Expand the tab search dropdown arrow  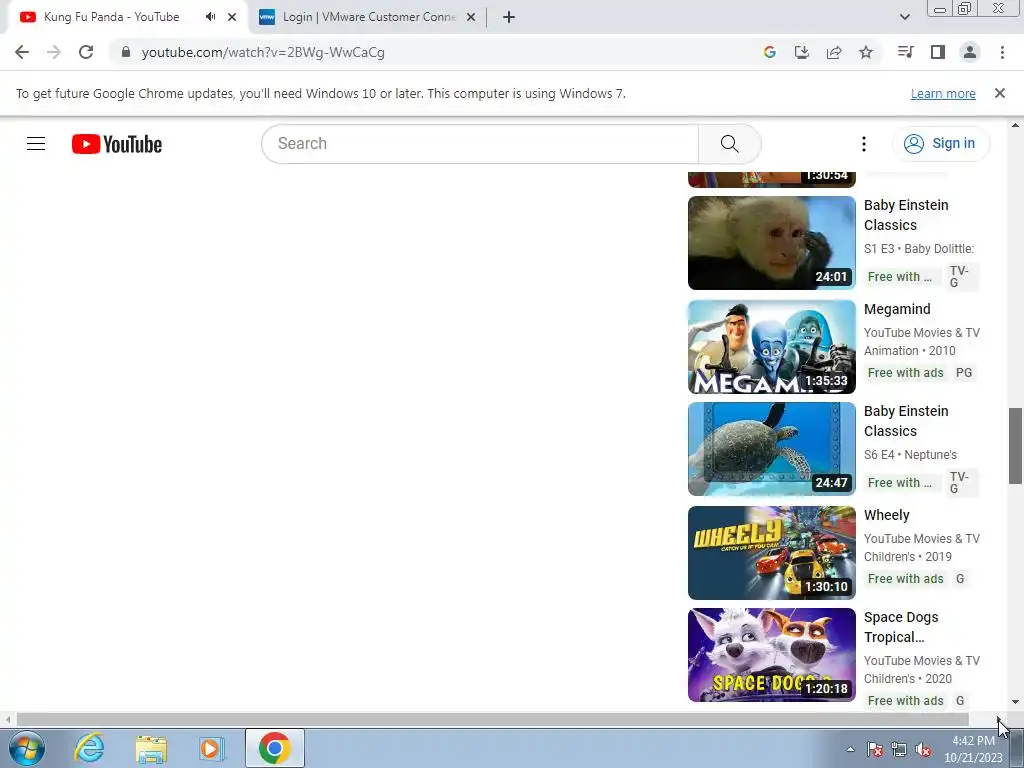click(x=904, y=17)
